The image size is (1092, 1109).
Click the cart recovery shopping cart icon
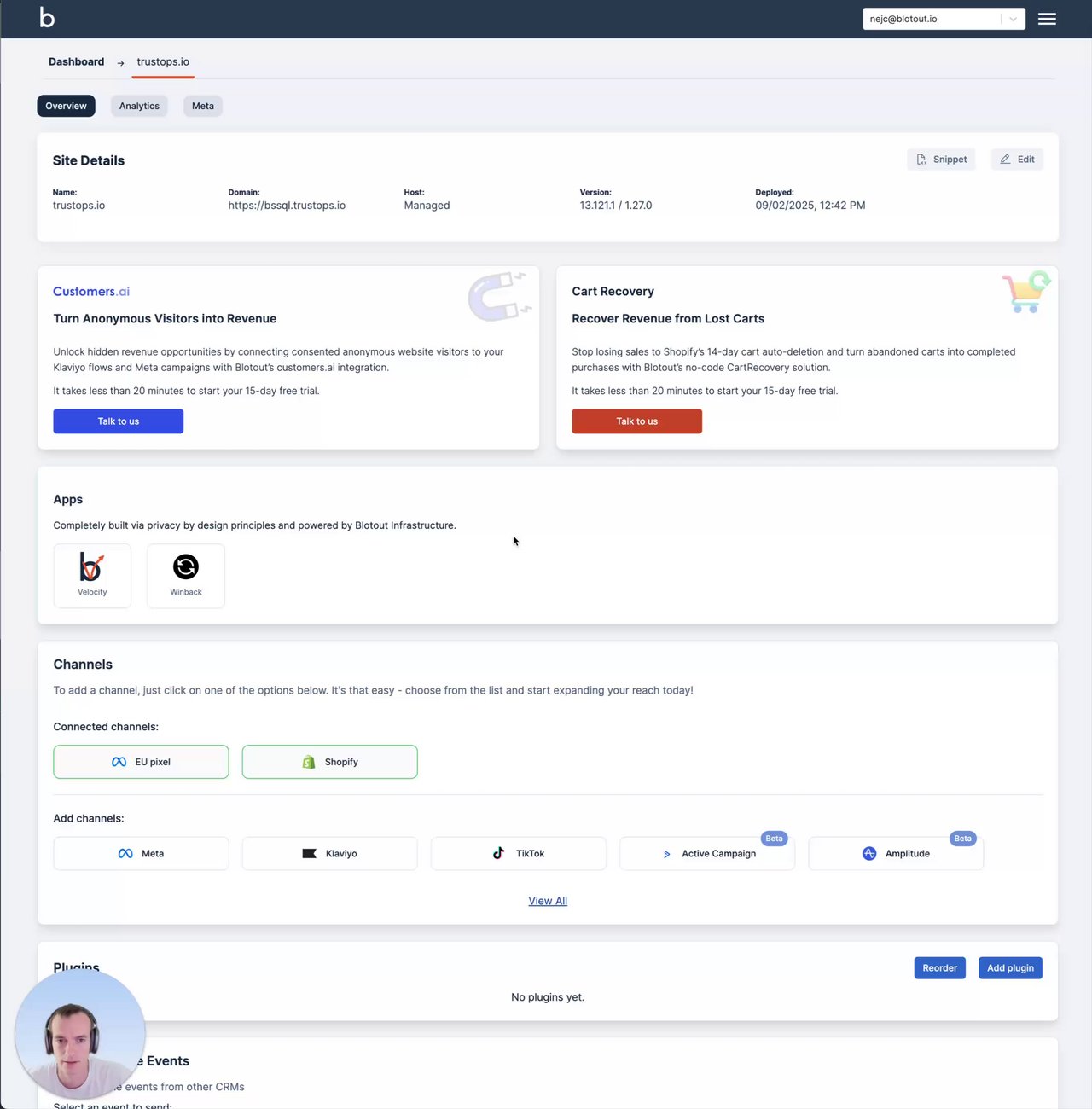[1026, 292]
